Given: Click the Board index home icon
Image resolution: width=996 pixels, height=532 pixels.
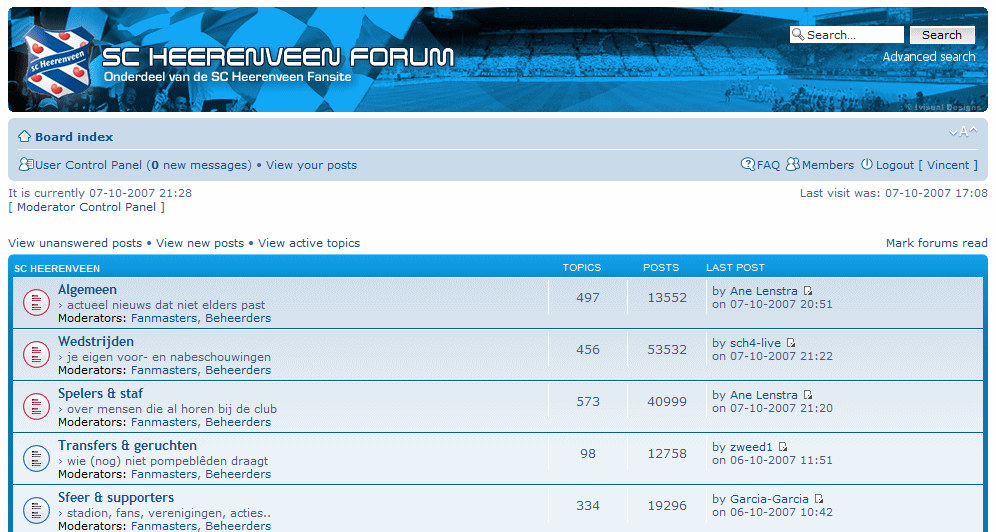Looking at the screenshot, I should [24, 136].
